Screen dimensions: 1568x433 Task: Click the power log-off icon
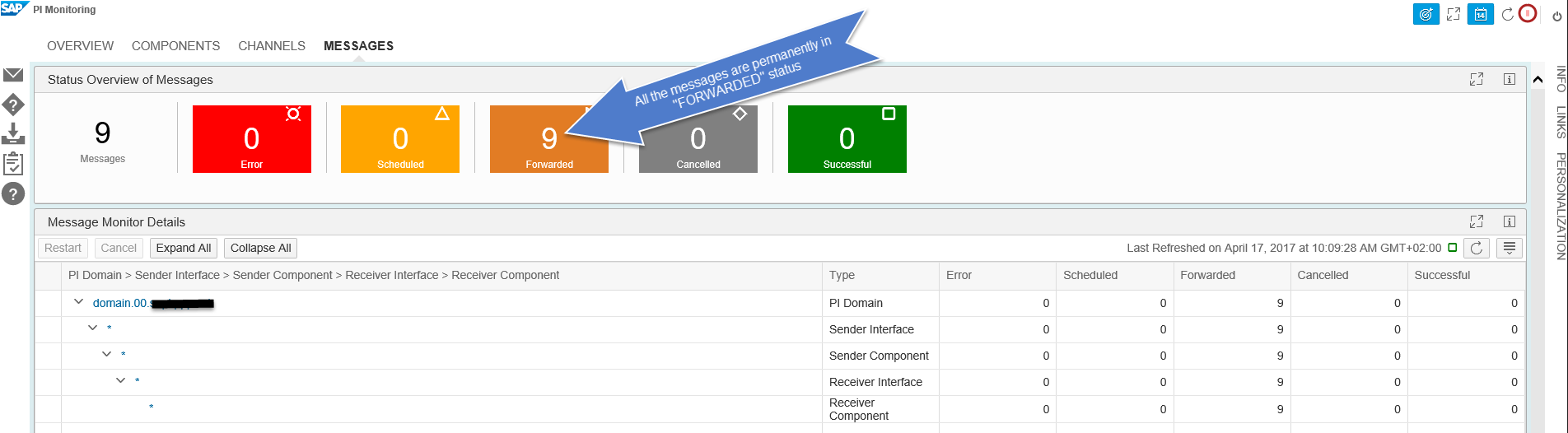click(1557, 16)
